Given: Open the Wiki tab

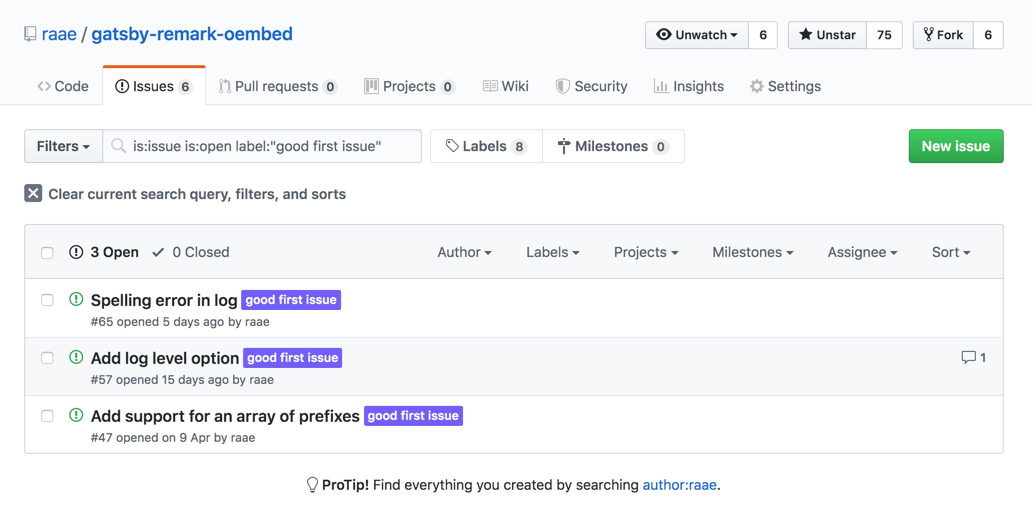Looking at the screenshot, I should pos(506,86).
